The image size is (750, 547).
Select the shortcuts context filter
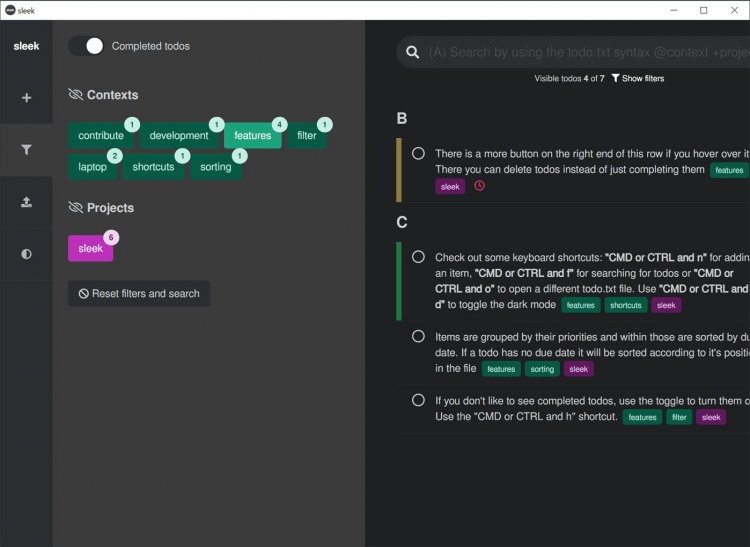pyautogui.click(x=154, y=167)
